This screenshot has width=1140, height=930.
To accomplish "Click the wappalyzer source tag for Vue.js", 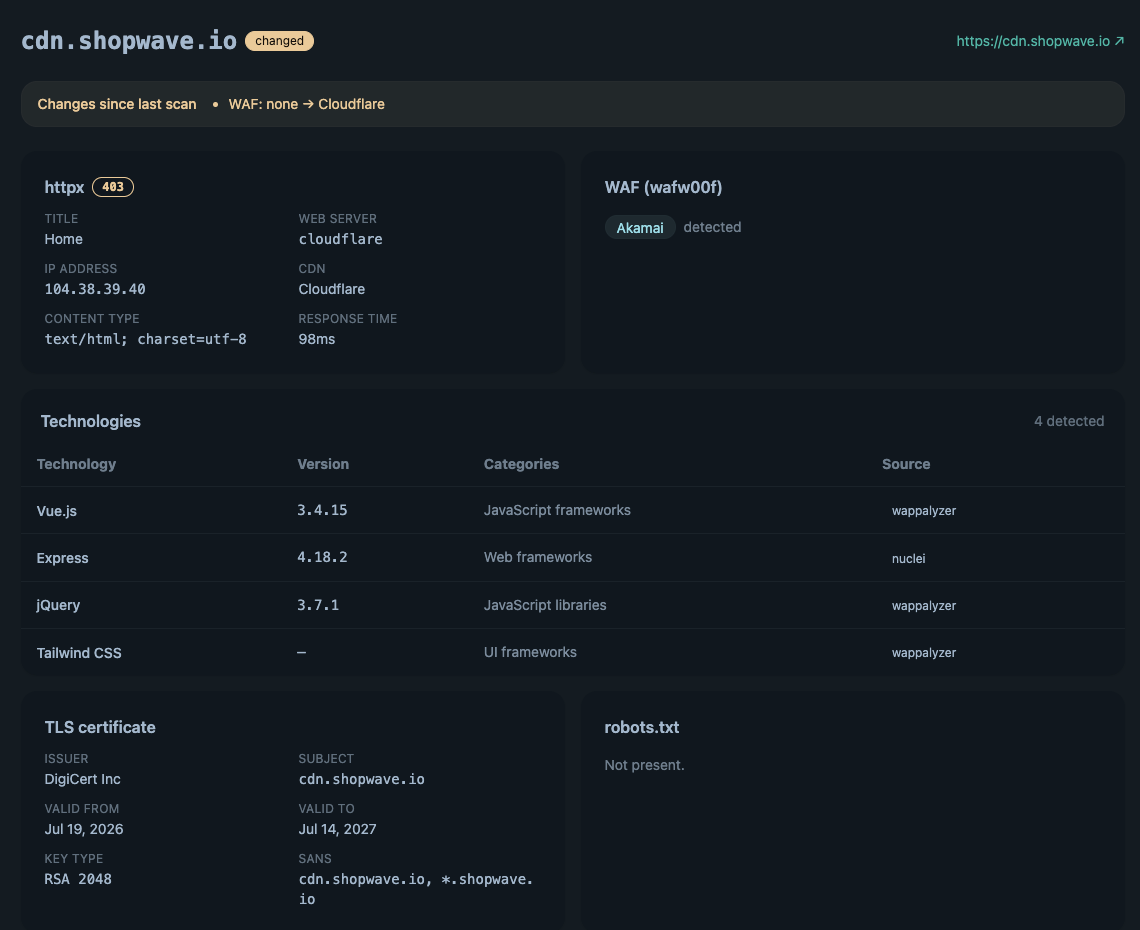I will [924, 511].
